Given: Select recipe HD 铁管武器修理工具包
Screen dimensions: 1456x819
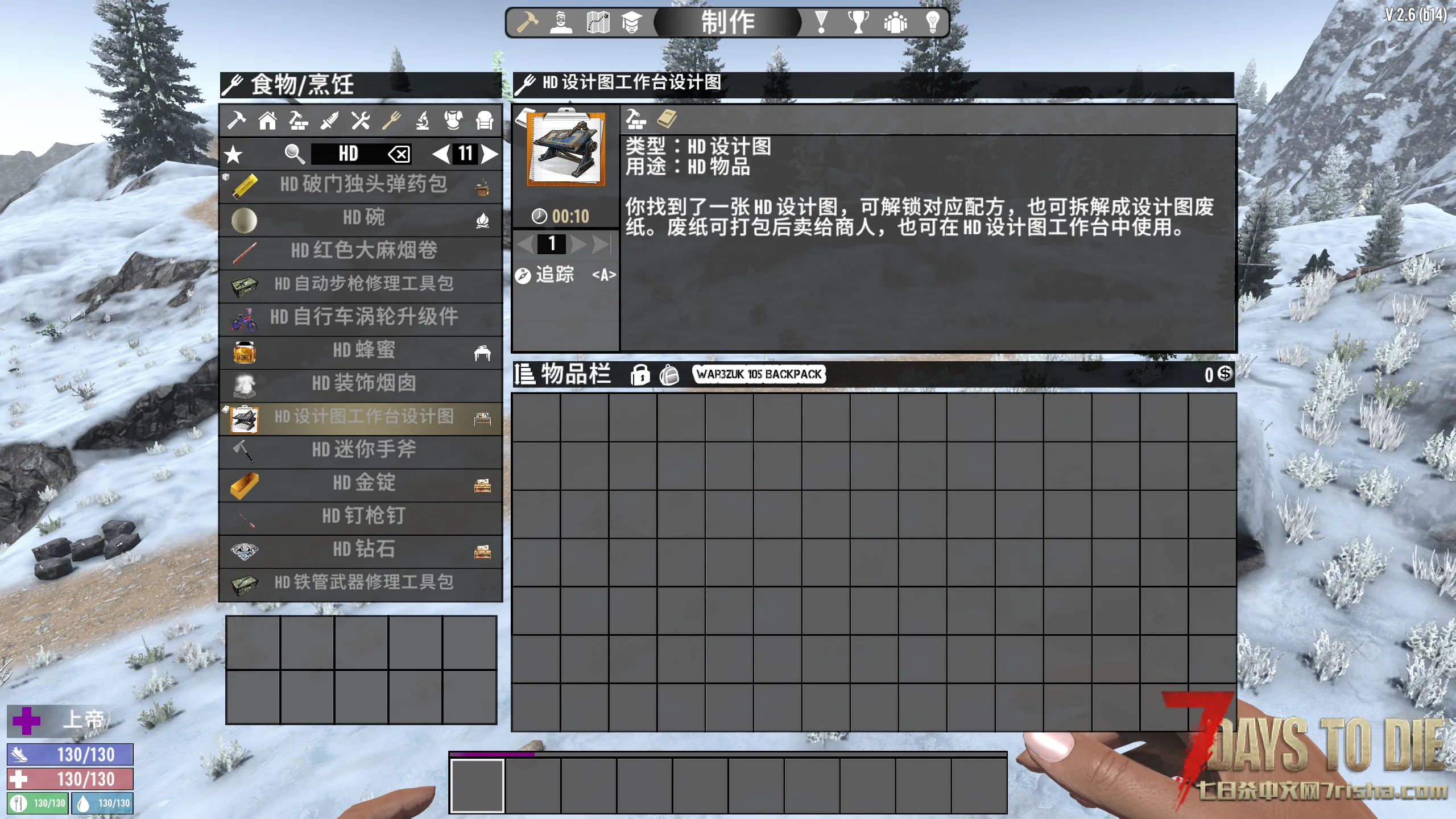Looking at the screenshot, I should (361, 584).
